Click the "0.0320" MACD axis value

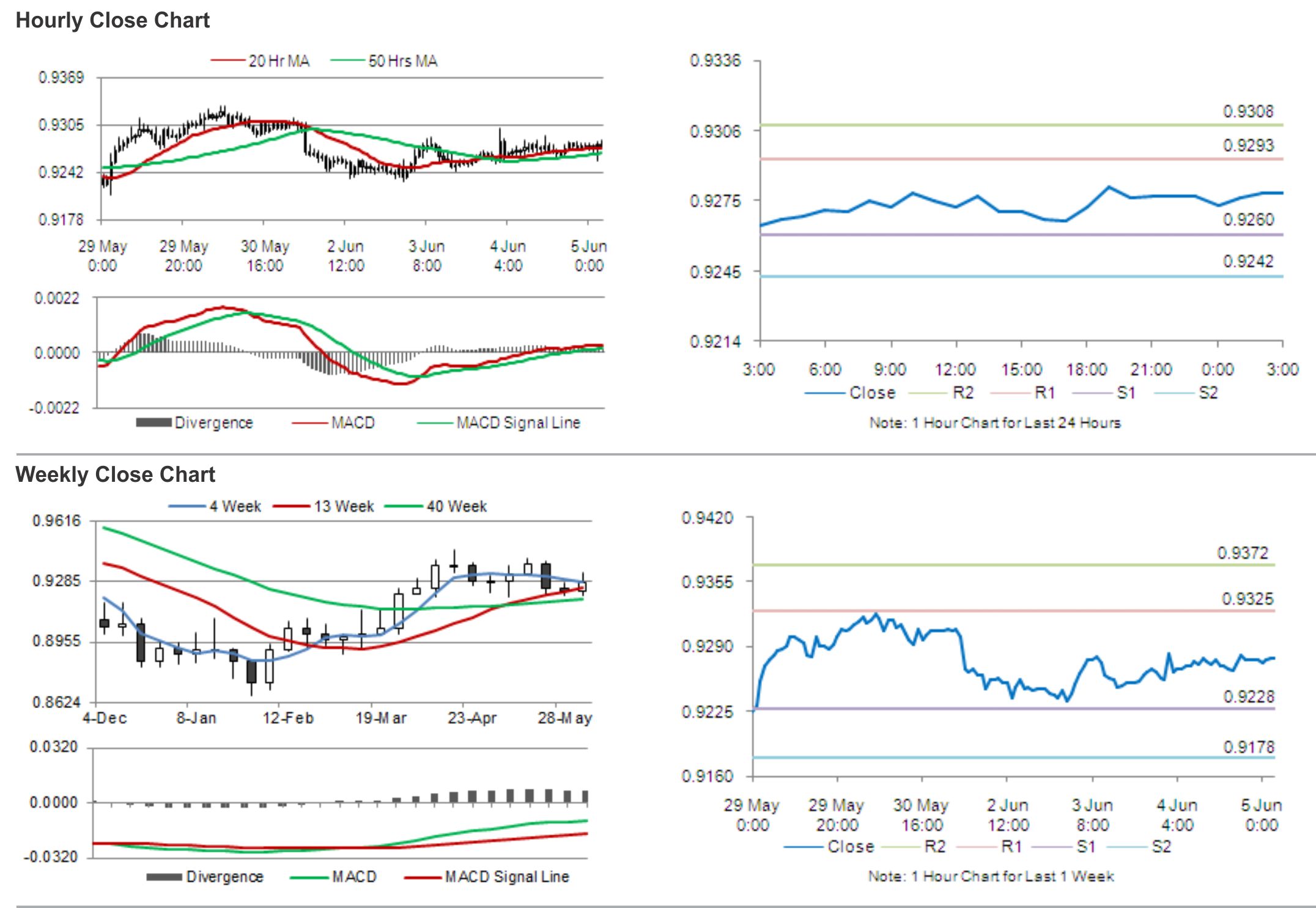coord(54,747)
